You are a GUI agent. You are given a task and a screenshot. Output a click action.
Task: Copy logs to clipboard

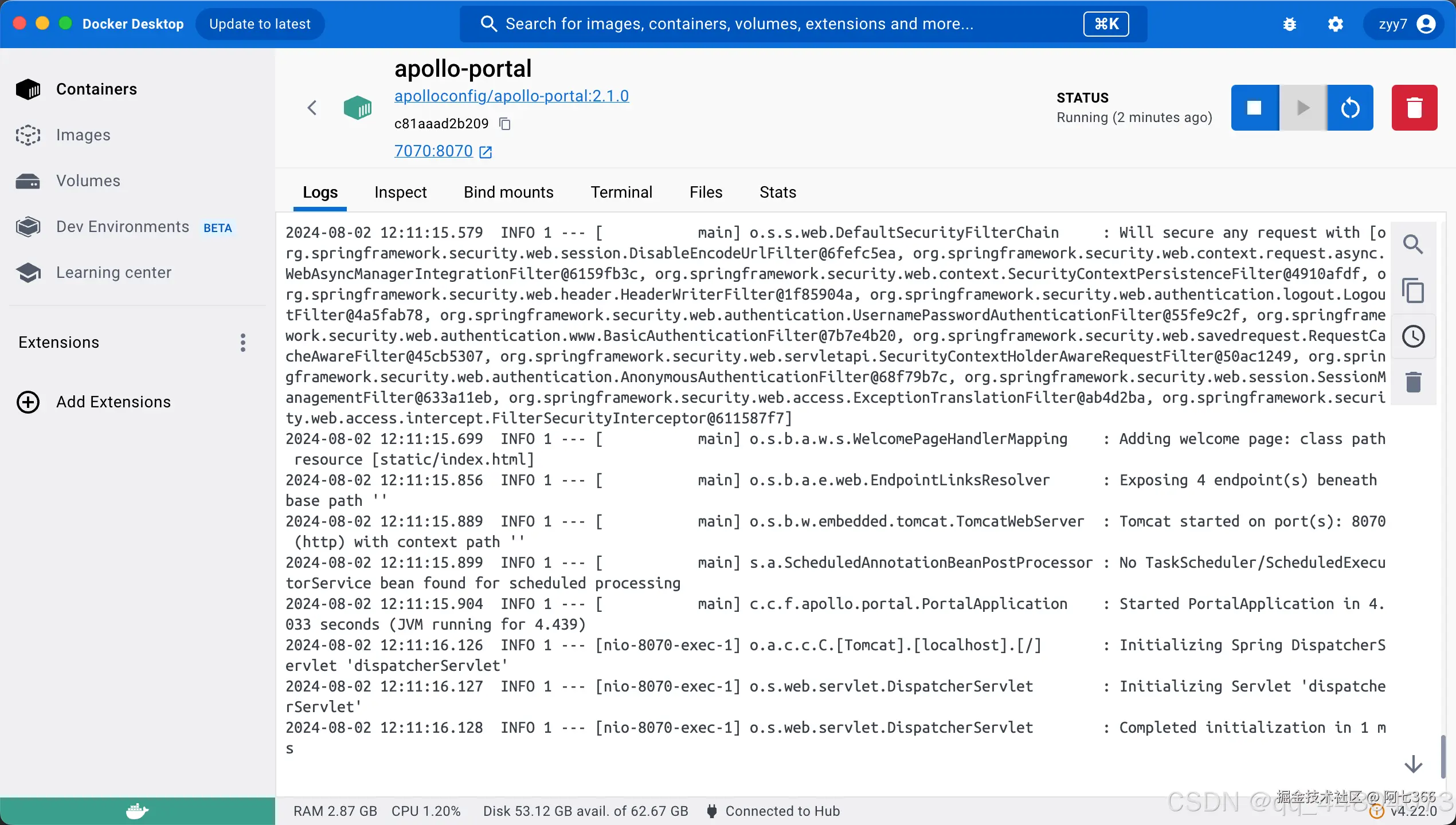[x=1413, y=290]
